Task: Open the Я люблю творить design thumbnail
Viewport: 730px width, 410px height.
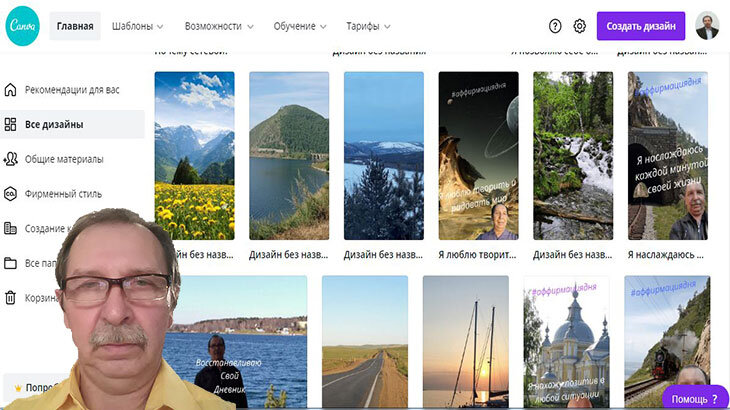Action: pos(478,155)
